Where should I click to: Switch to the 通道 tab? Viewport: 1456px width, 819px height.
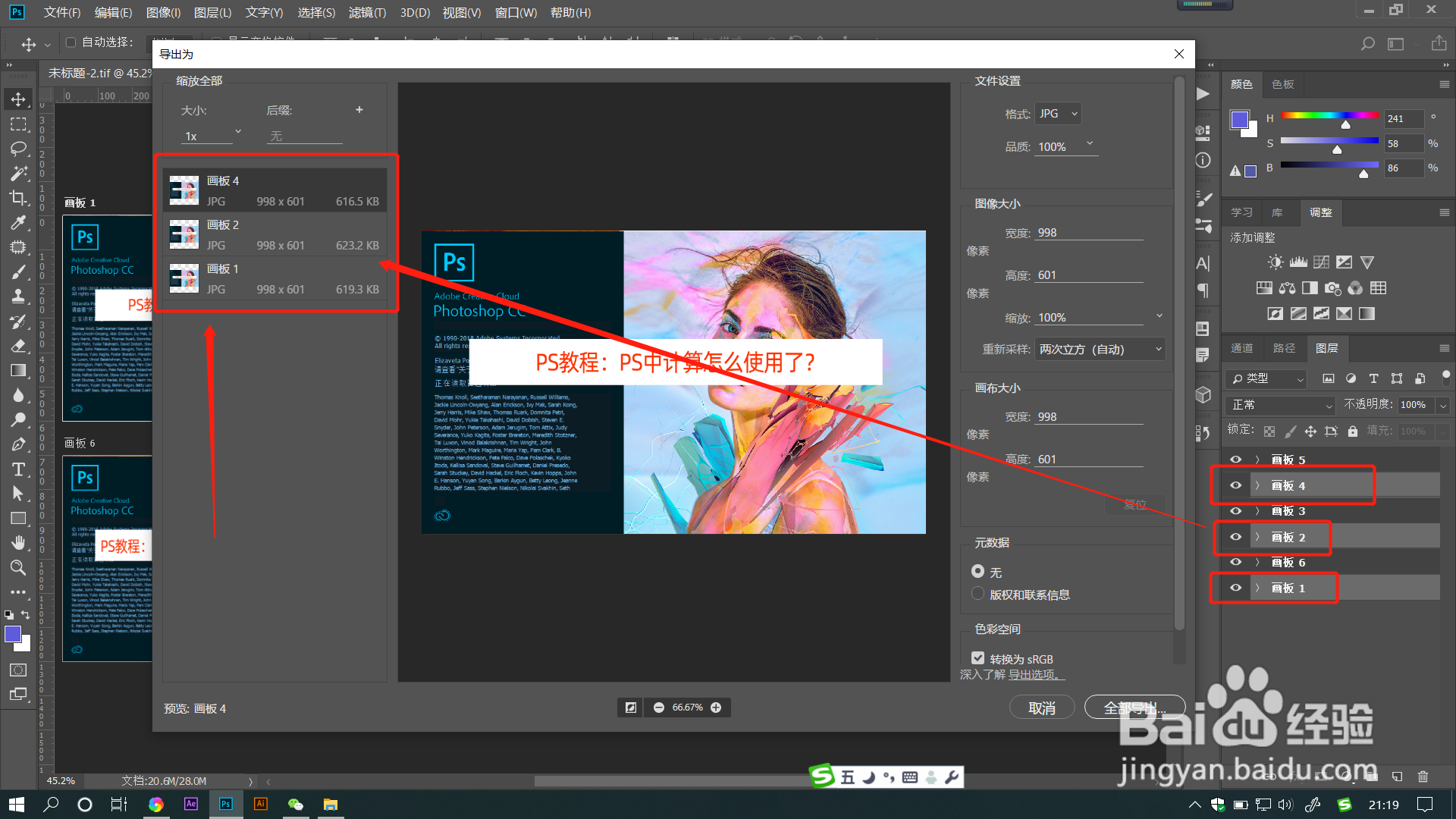tap(1241, 348)
